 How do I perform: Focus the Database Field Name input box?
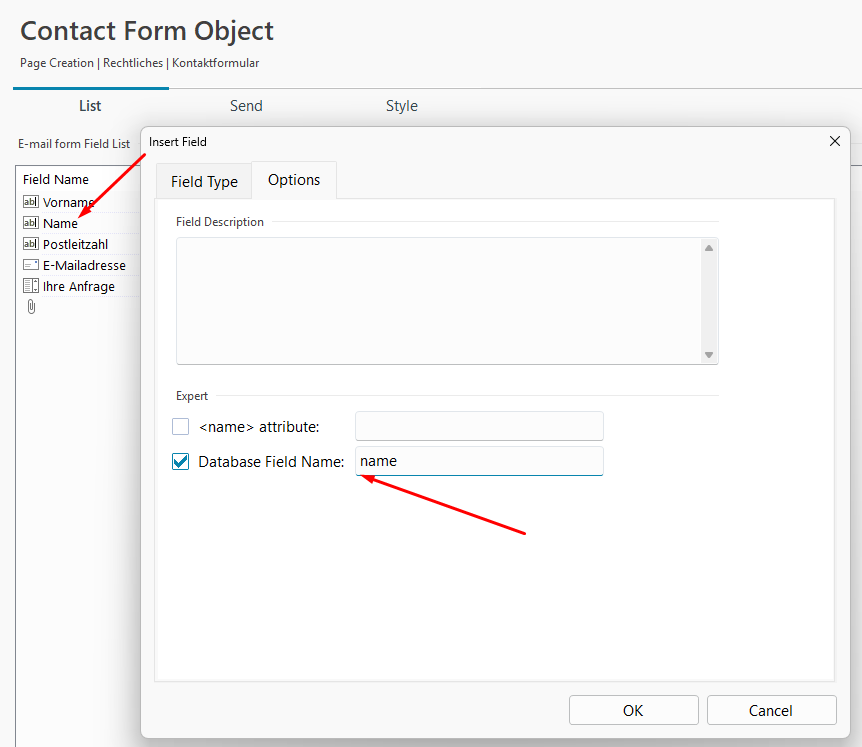(480, 461)
